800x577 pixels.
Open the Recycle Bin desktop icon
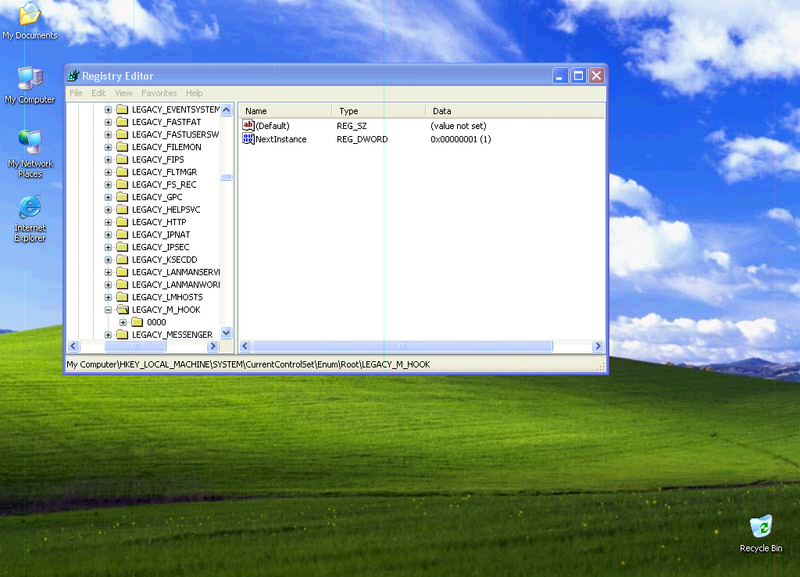point(761,527)
